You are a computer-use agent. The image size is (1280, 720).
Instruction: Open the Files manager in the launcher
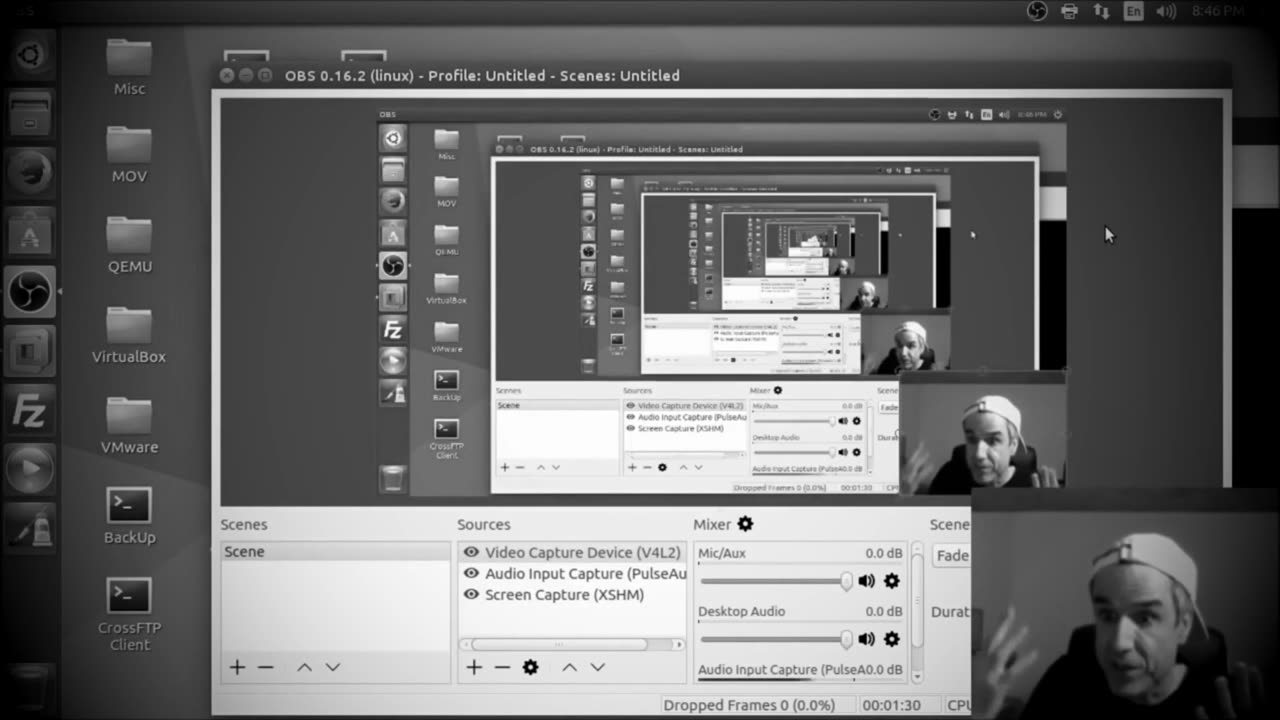click(30, 113)
